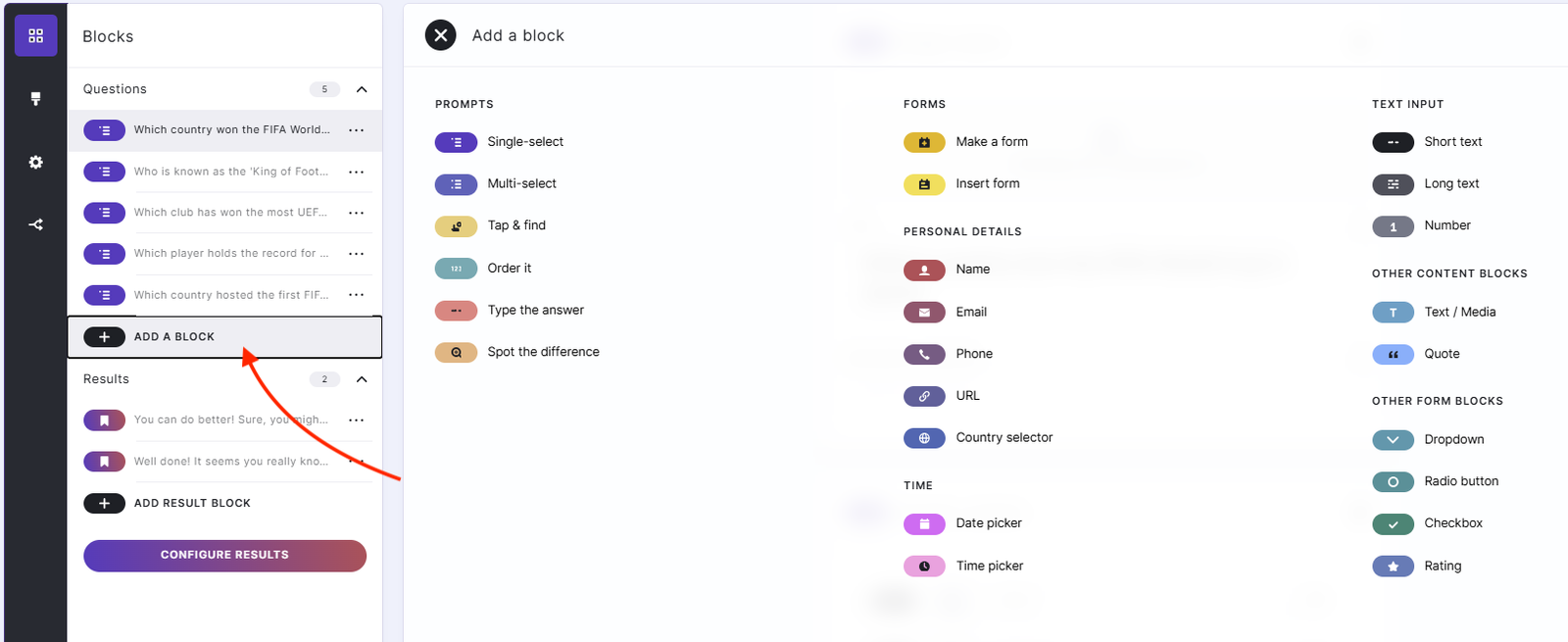The image size is (1568, 642).
Task: Select the 'Which club has won' question
Action: [x=230, y=213]
